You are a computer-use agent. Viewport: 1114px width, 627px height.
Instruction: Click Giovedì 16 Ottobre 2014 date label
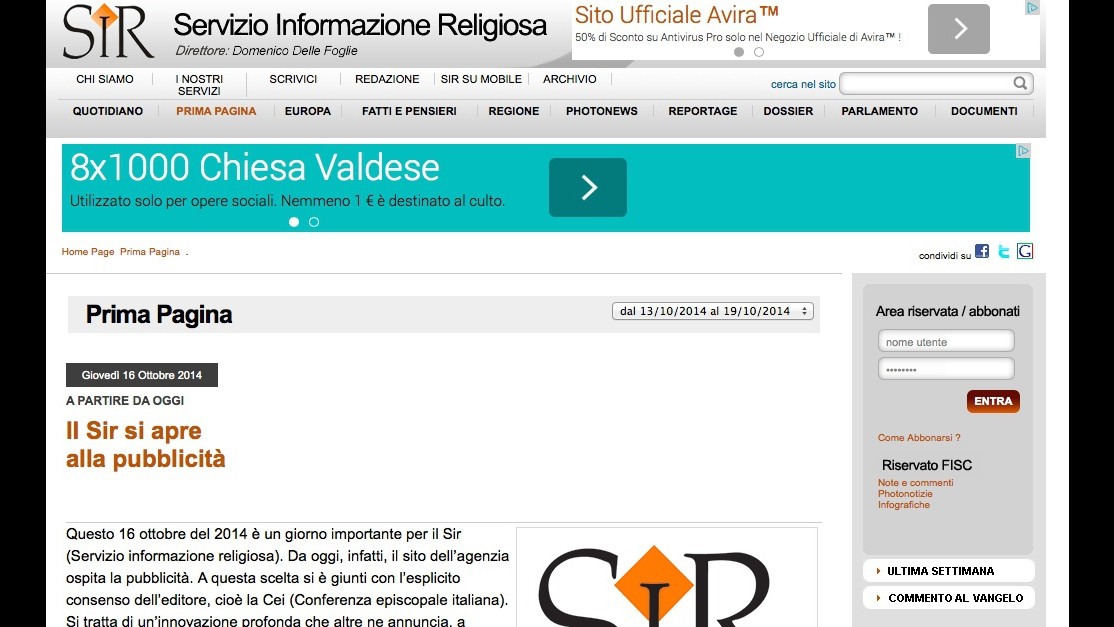tap(141, 375)
